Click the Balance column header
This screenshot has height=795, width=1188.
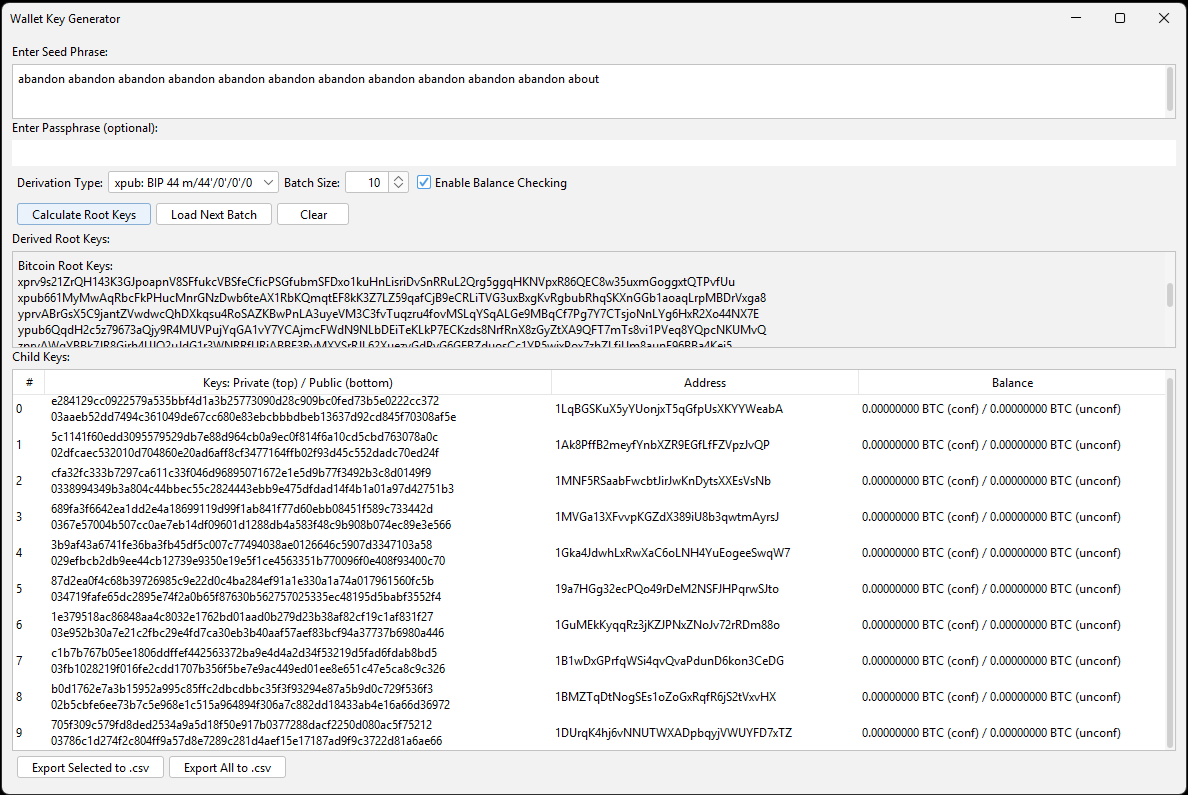[1012, 382]
